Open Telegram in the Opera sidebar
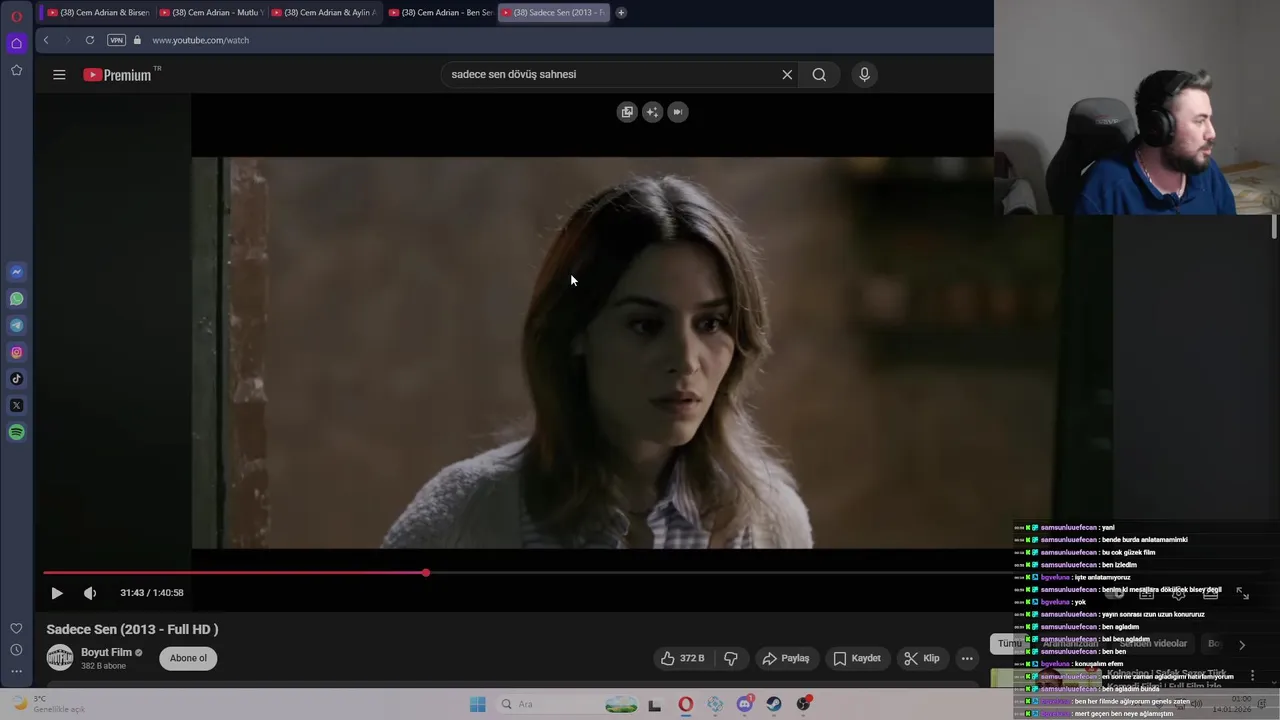Viewport: 1280px width, 720px height. click(x=16, y=325)
